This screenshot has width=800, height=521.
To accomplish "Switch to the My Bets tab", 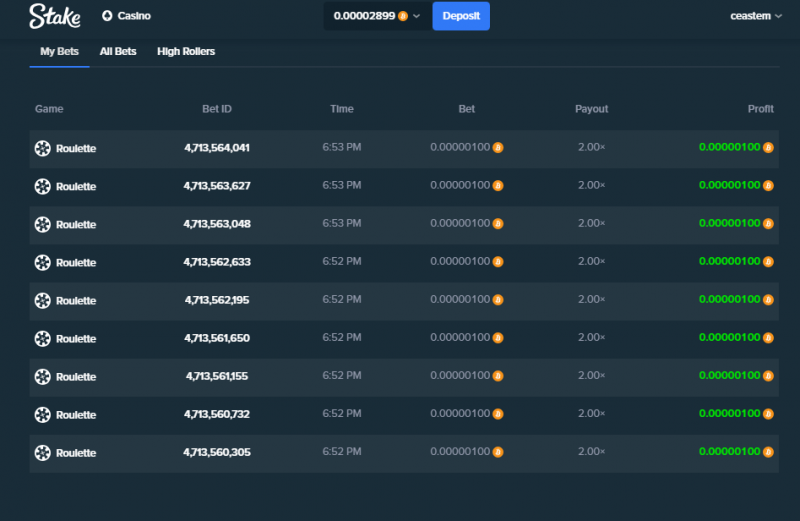I will point(59,52).
